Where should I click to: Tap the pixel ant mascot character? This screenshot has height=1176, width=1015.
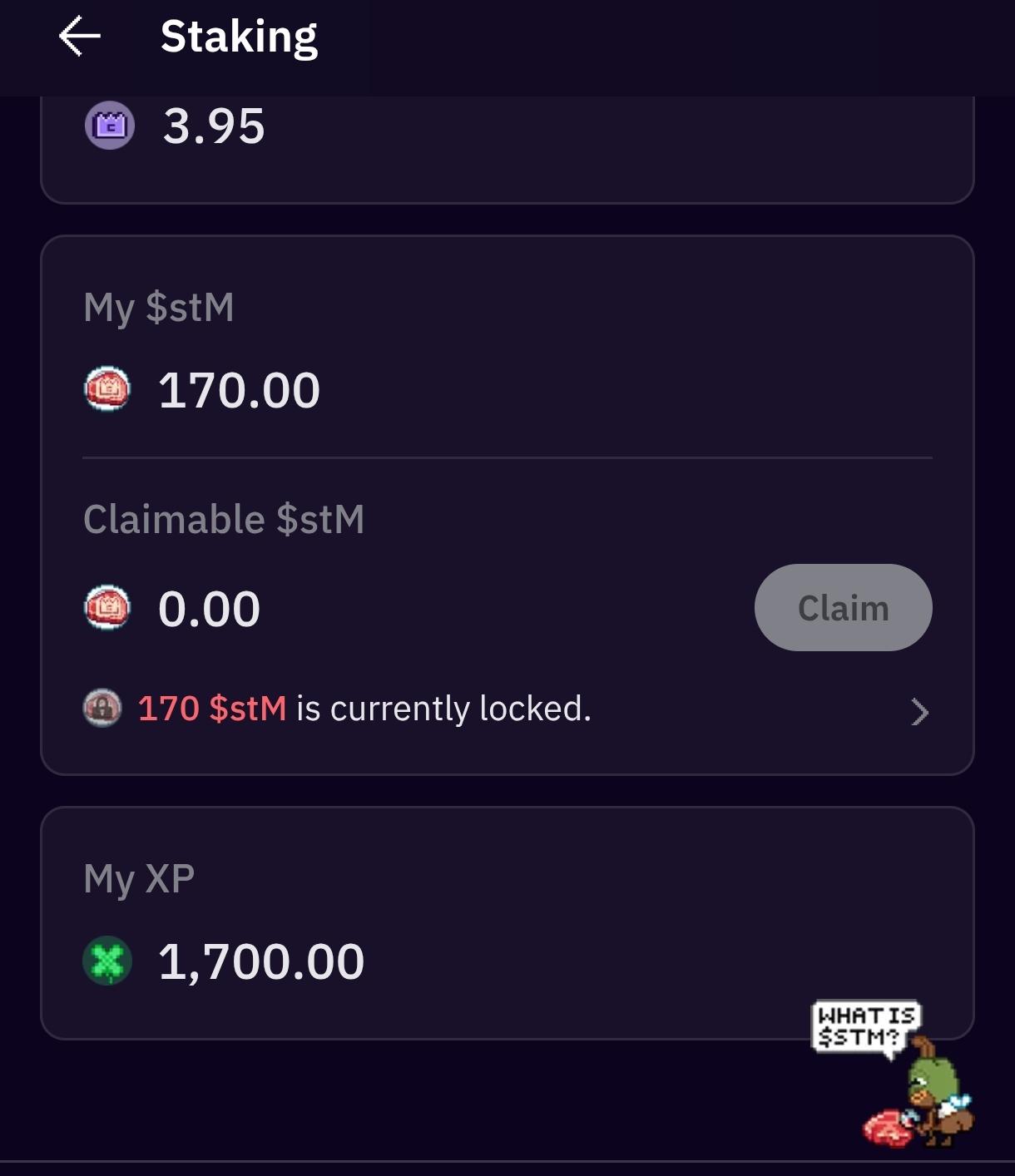point(938,1091)
